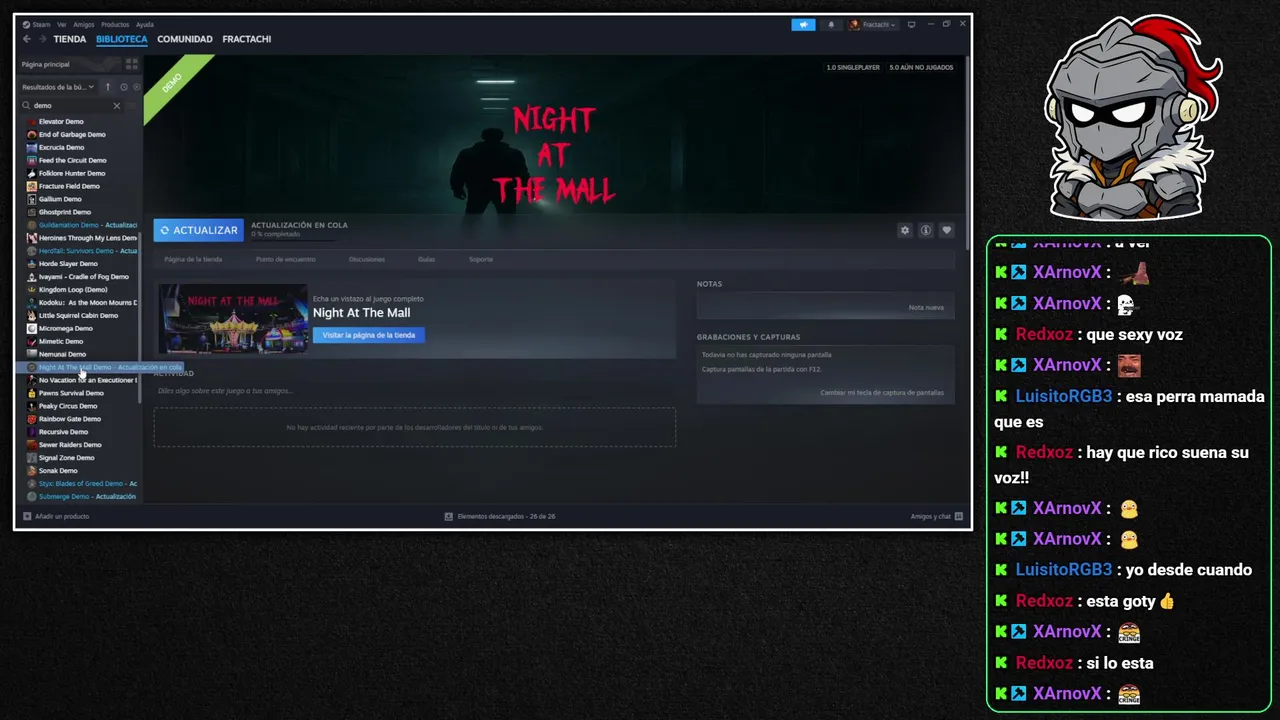The image size is (1280, 720).
Task: Open the downloads icon in bottom bar
Action: pyautogui.click(x=449, y=516)
